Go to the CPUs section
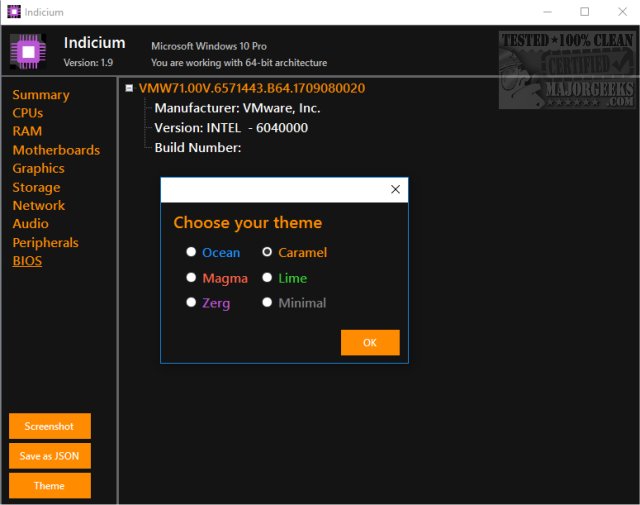Image resolution: width=640 pixels, height=505 pixels. tap(28, 113)
